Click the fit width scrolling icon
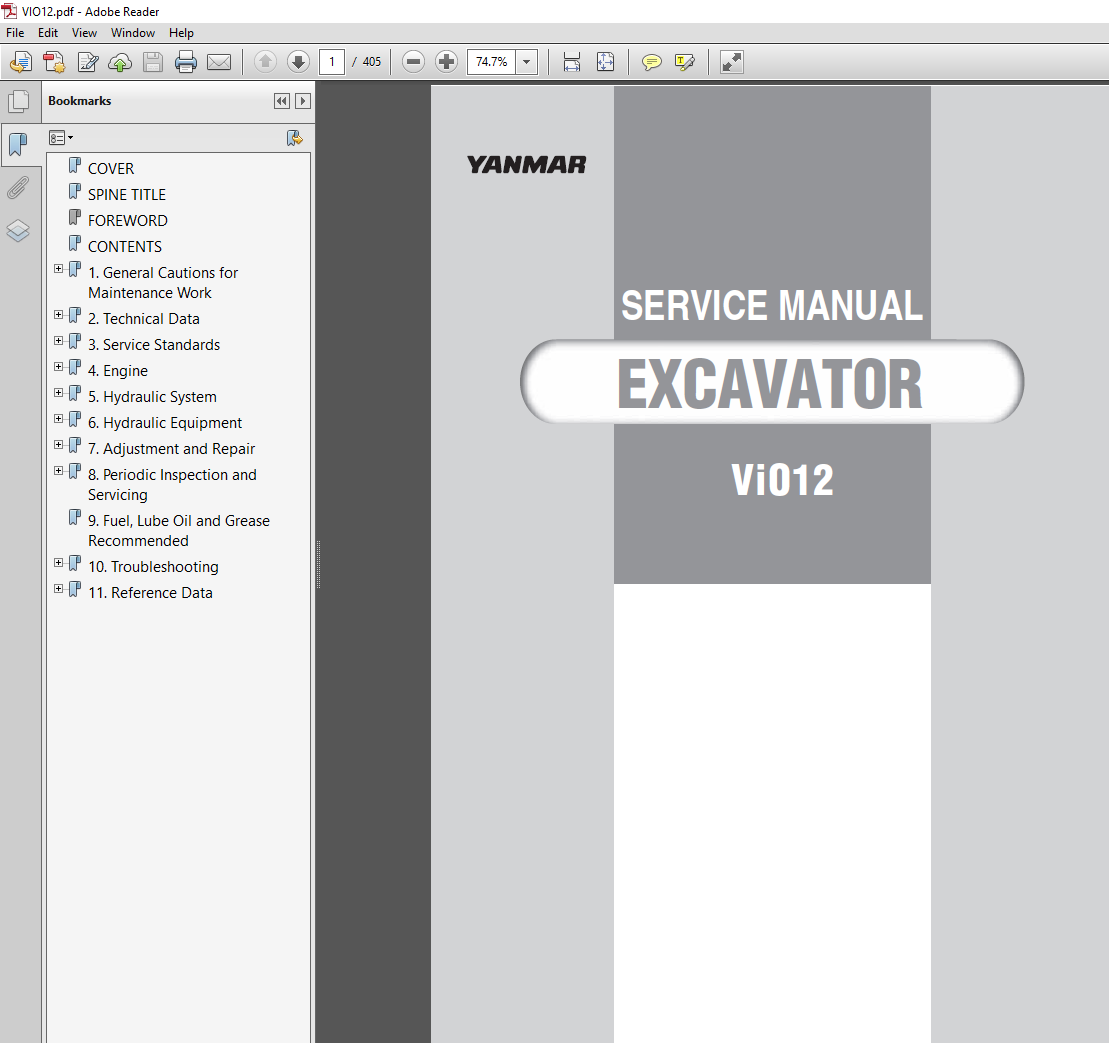Image resolution: width=1109 pixels, height=1043 pixels. [571, 62]
